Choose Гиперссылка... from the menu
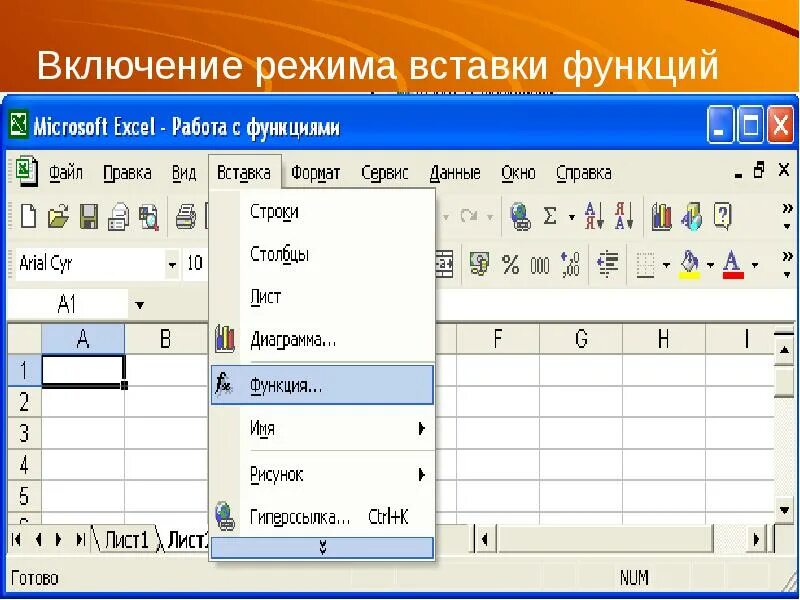 point(322,517)
